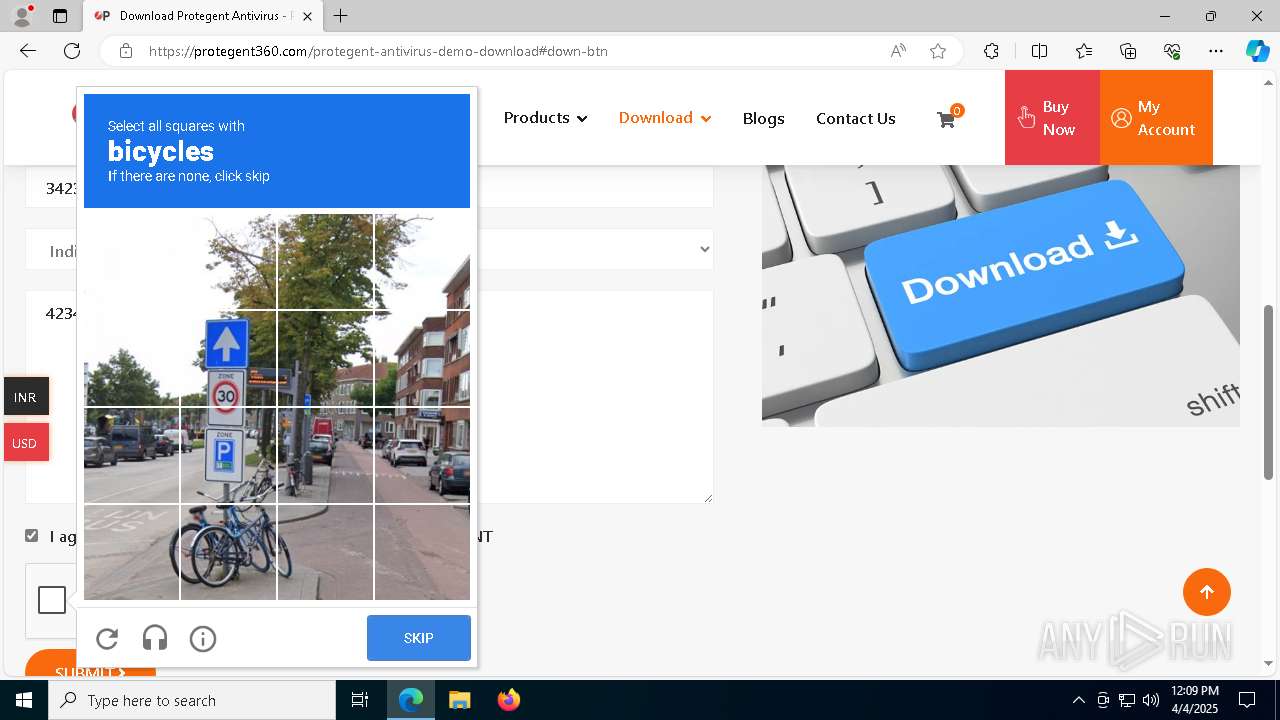Launch Firefox from the taskbar
This screenshot has height=720, width=1280.
click(508, 700)
